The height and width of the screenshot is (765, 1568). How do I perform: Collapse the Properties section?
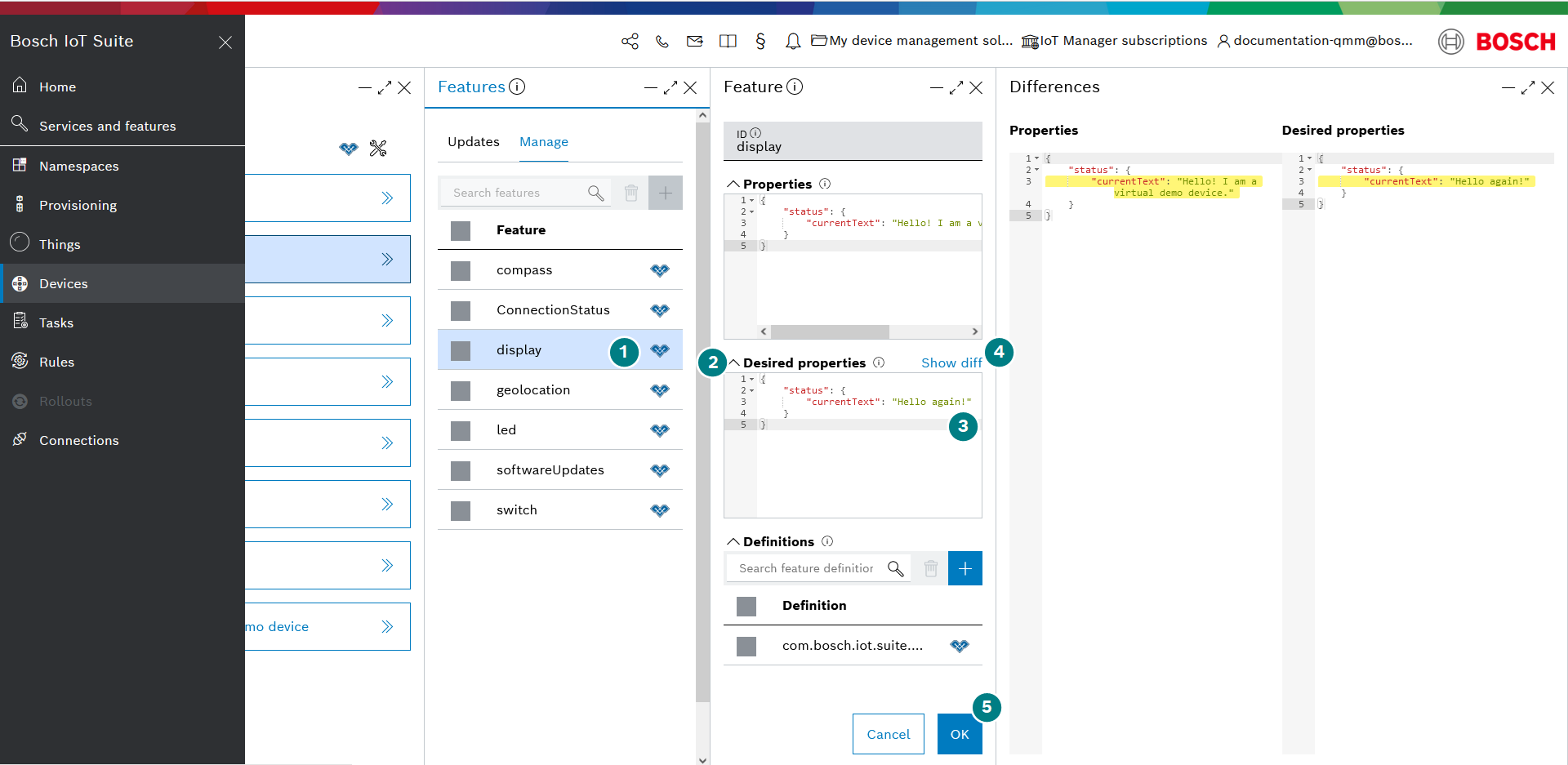pyautogui.click(x=733, y=184)
